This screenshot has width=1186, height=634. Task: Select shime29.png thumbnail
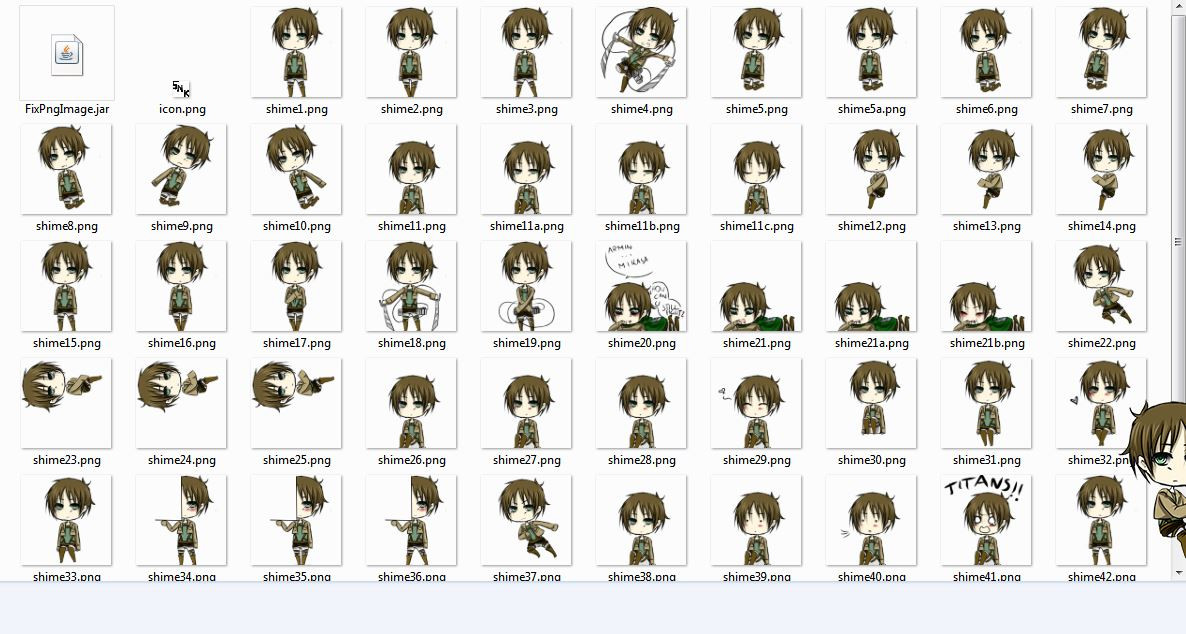[x=756, y=403]
